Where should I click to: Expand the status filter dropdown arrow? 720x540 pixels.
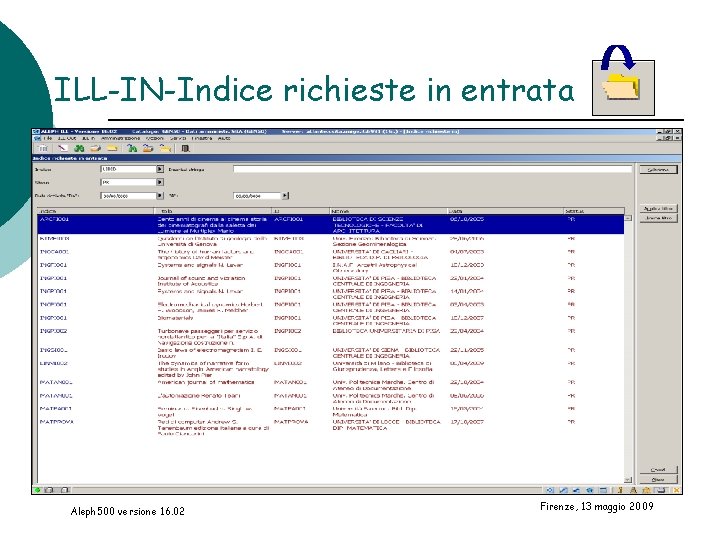pos(160,182)
